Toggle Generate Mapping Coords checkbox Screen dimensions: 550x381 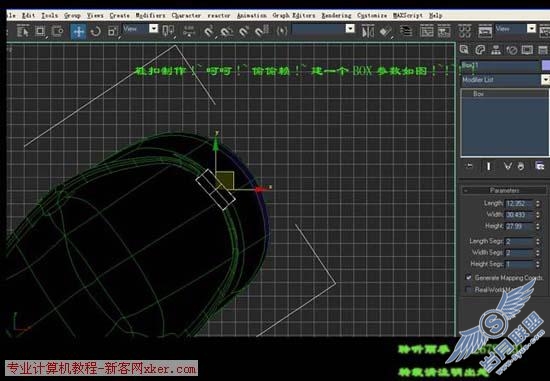click(x=469, y=278)
